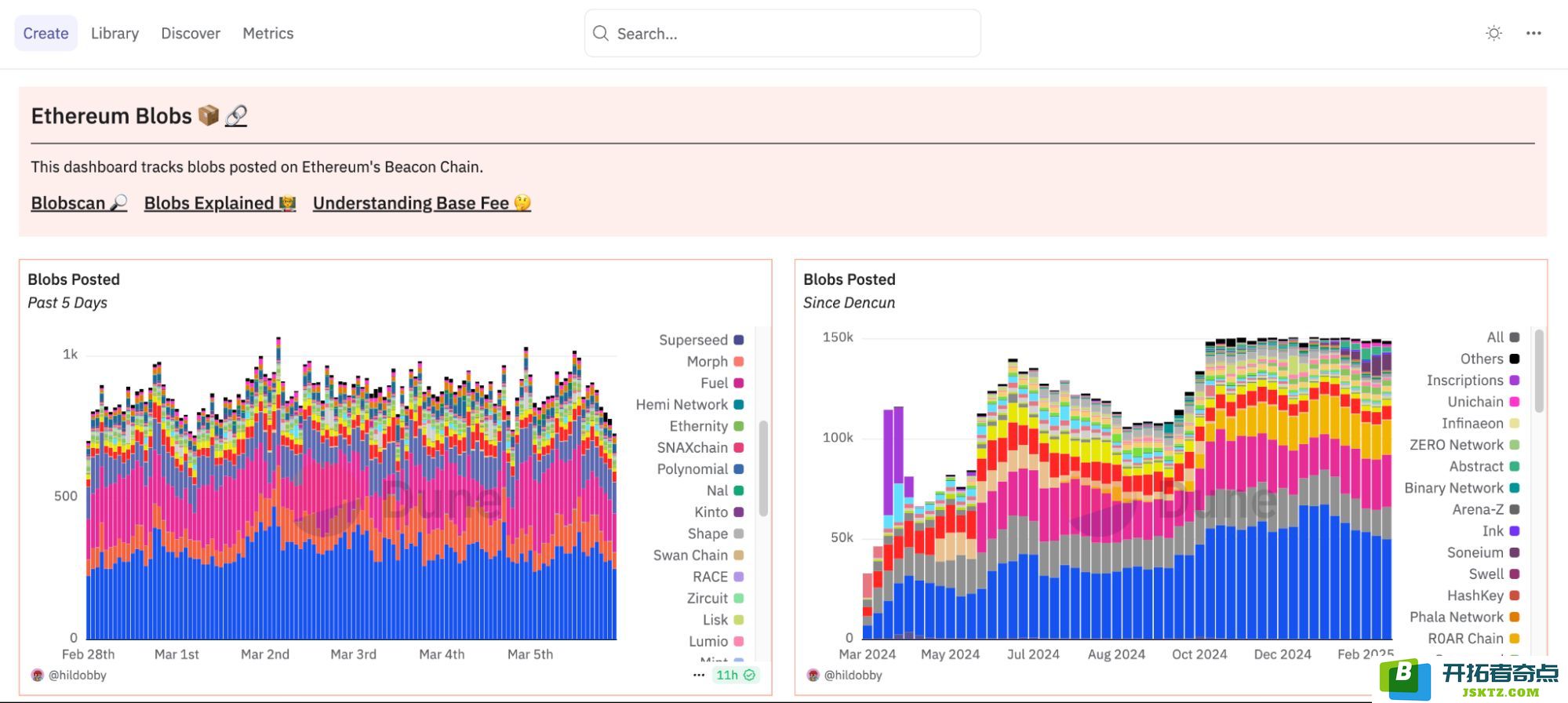Toggle Ink legend entry
1568x703 pixels.
[x=1501, y=531]
